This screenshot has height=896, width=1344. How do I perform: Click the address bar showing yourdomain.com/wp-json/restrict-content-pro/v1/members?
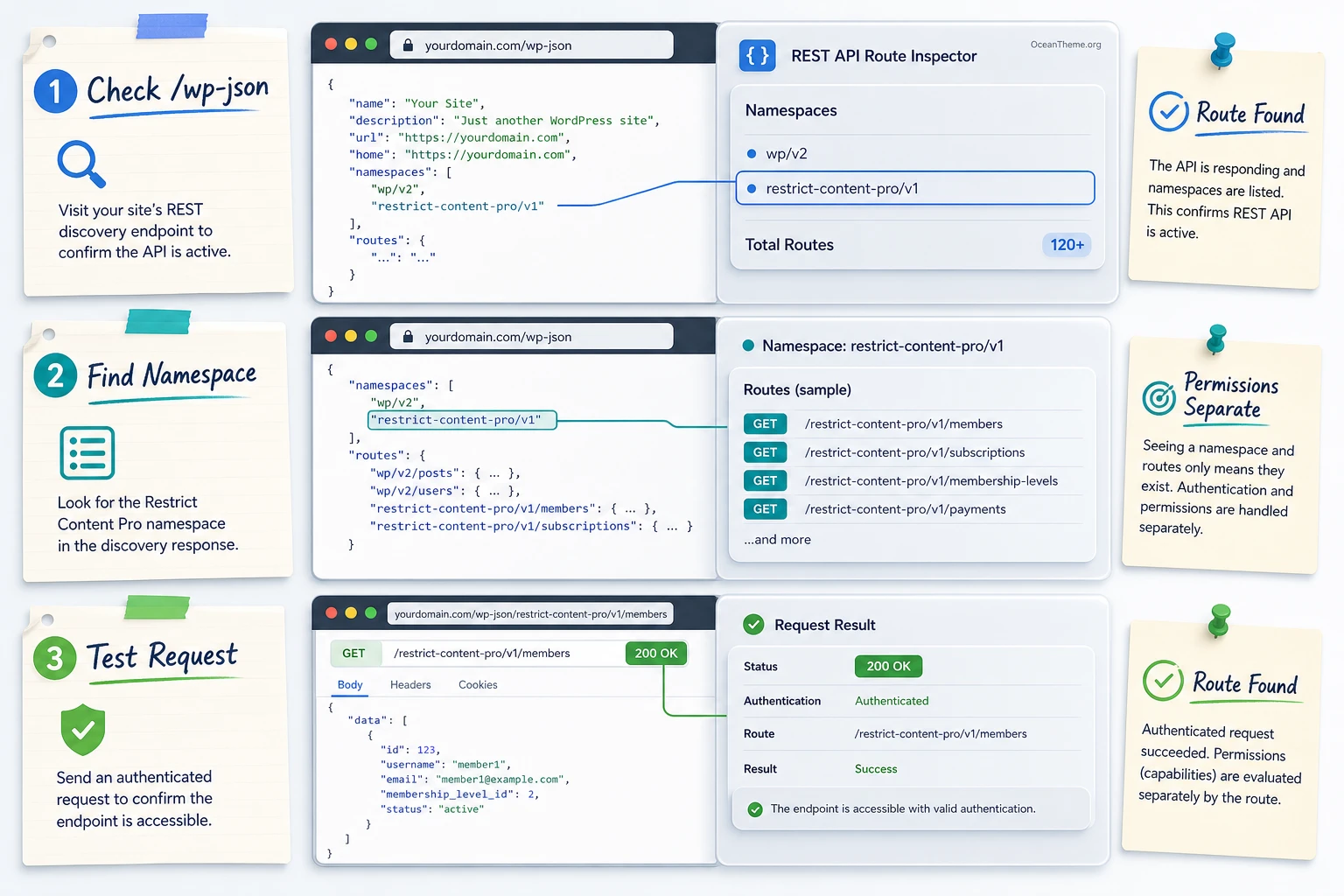pos(530,614)
